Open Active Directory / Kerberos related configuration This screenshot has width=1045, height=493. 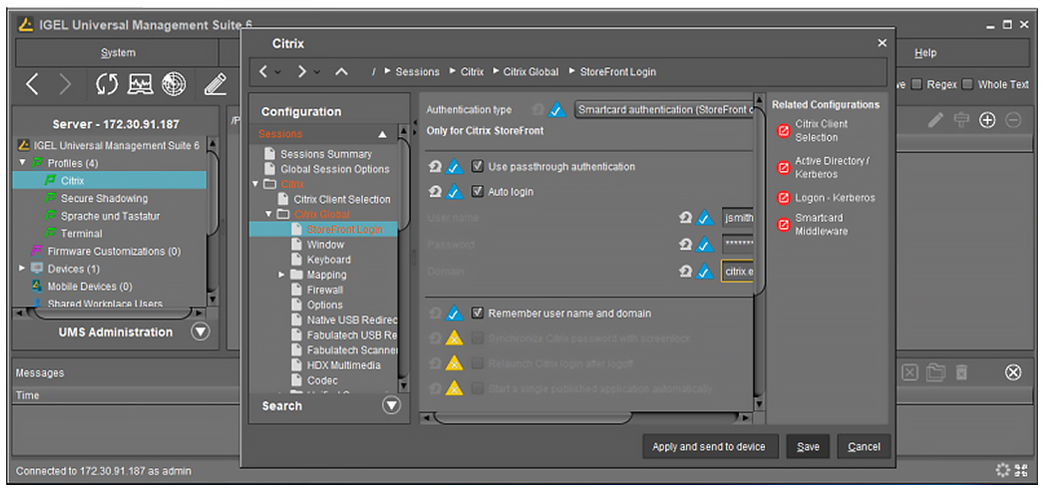(x=832, y=167)
